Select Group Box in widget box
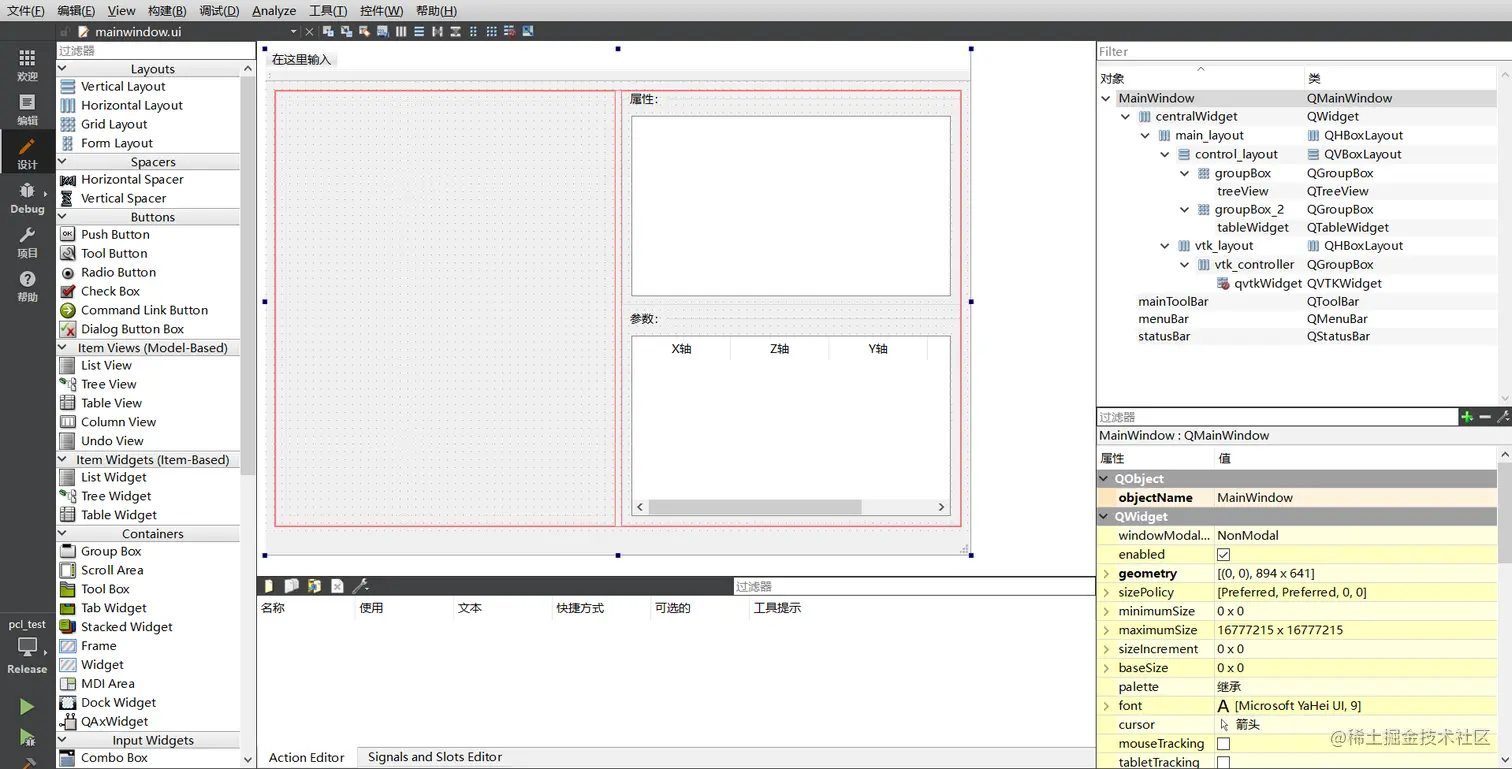Viewport: 1512px width, 769px height. [x=111, y=551]
